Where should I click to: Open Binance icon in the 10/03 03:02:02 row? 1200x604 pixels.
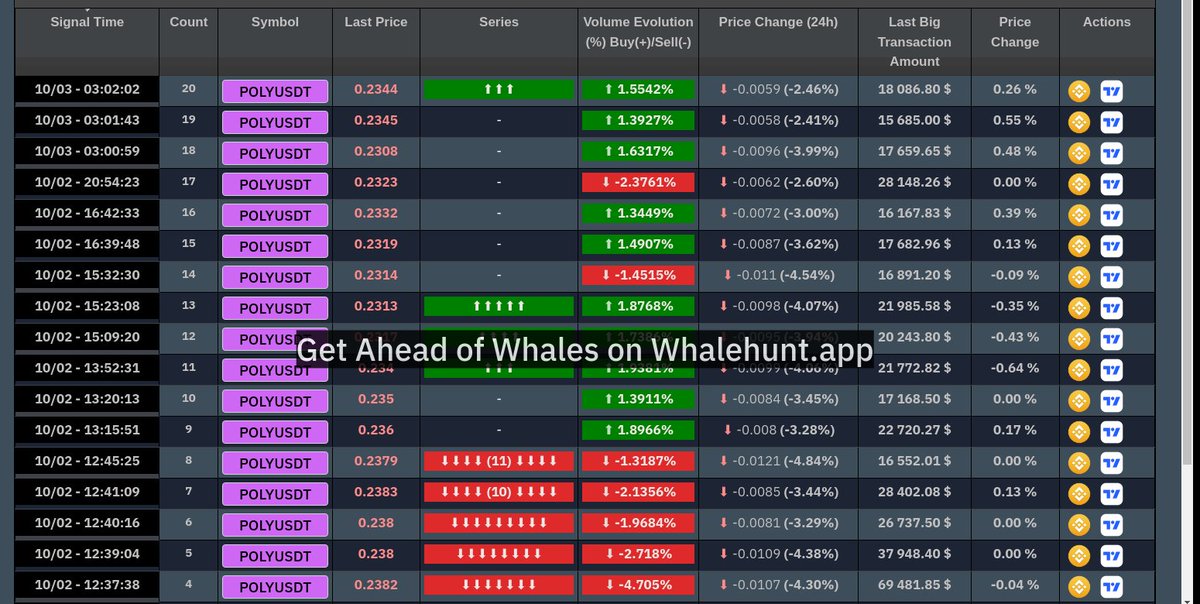(x=1079, y=91)
